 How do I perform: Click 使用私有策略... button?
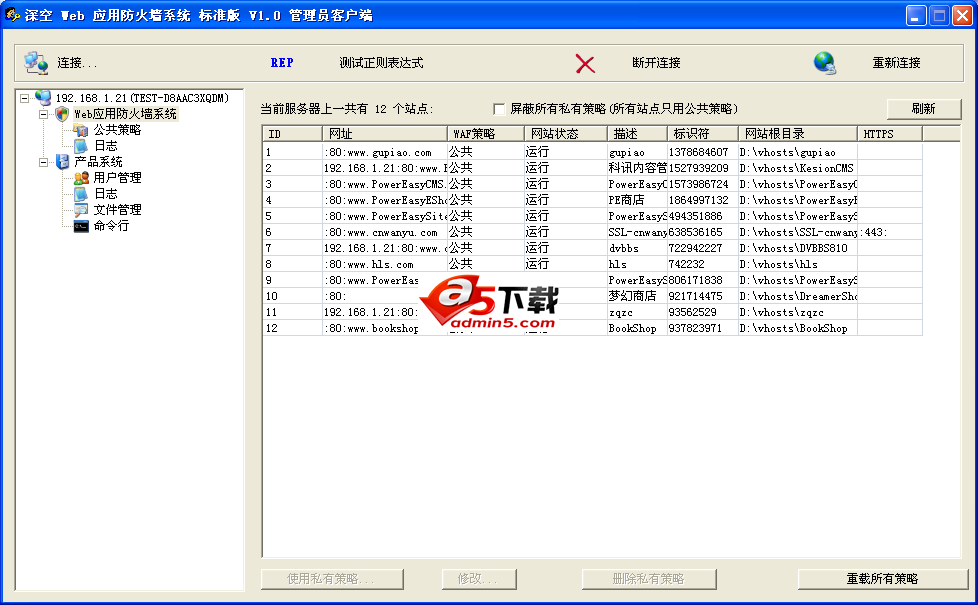pos(332,579)
